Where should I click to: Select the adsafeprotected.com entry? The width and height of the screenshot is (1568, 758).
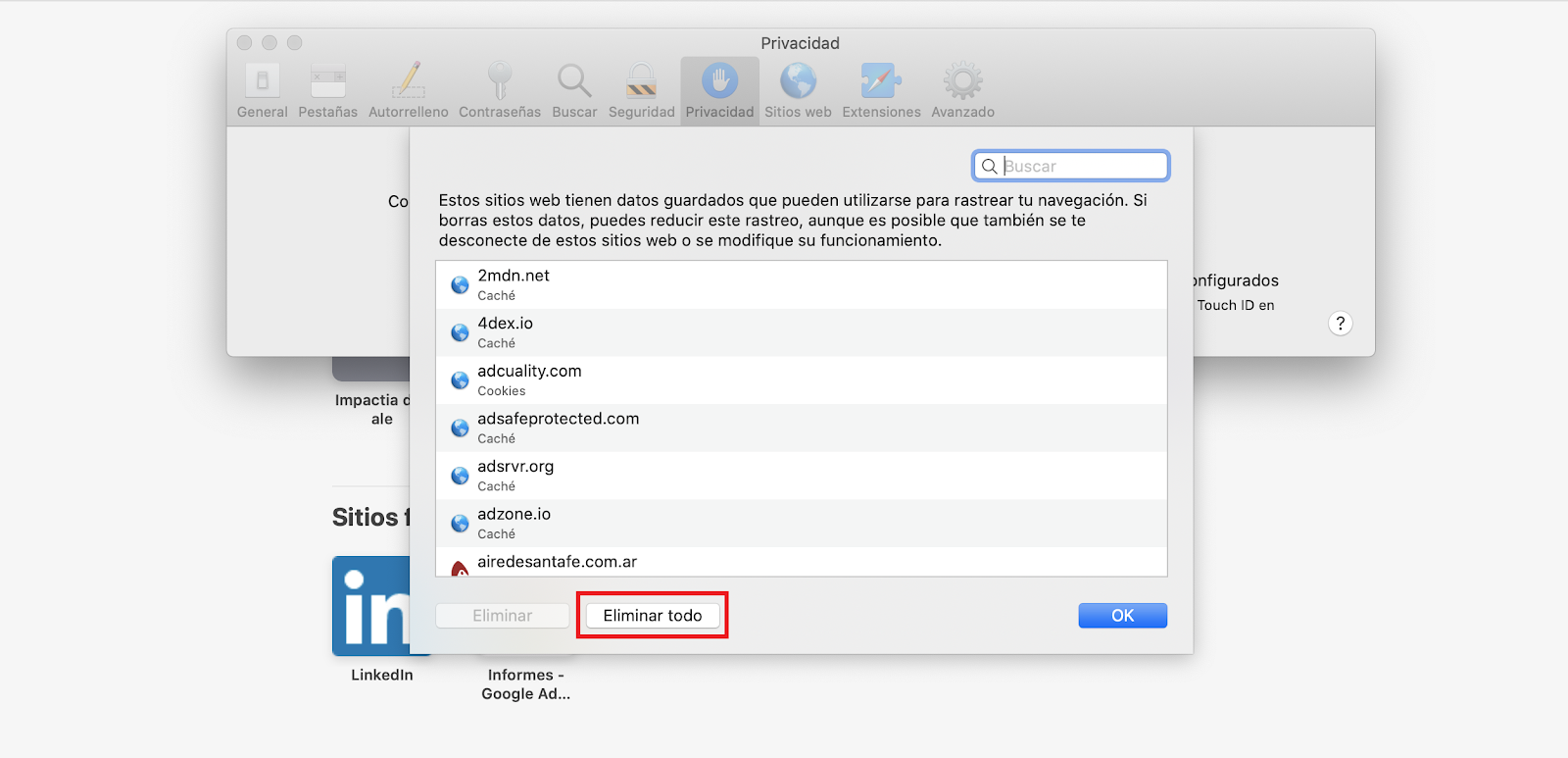tap(800, 428)
